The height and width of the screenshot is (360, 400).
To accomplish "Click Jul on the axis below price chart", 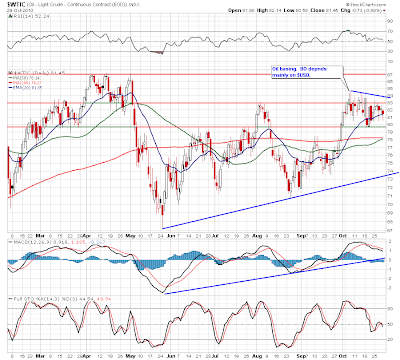I will coord(215,235).
